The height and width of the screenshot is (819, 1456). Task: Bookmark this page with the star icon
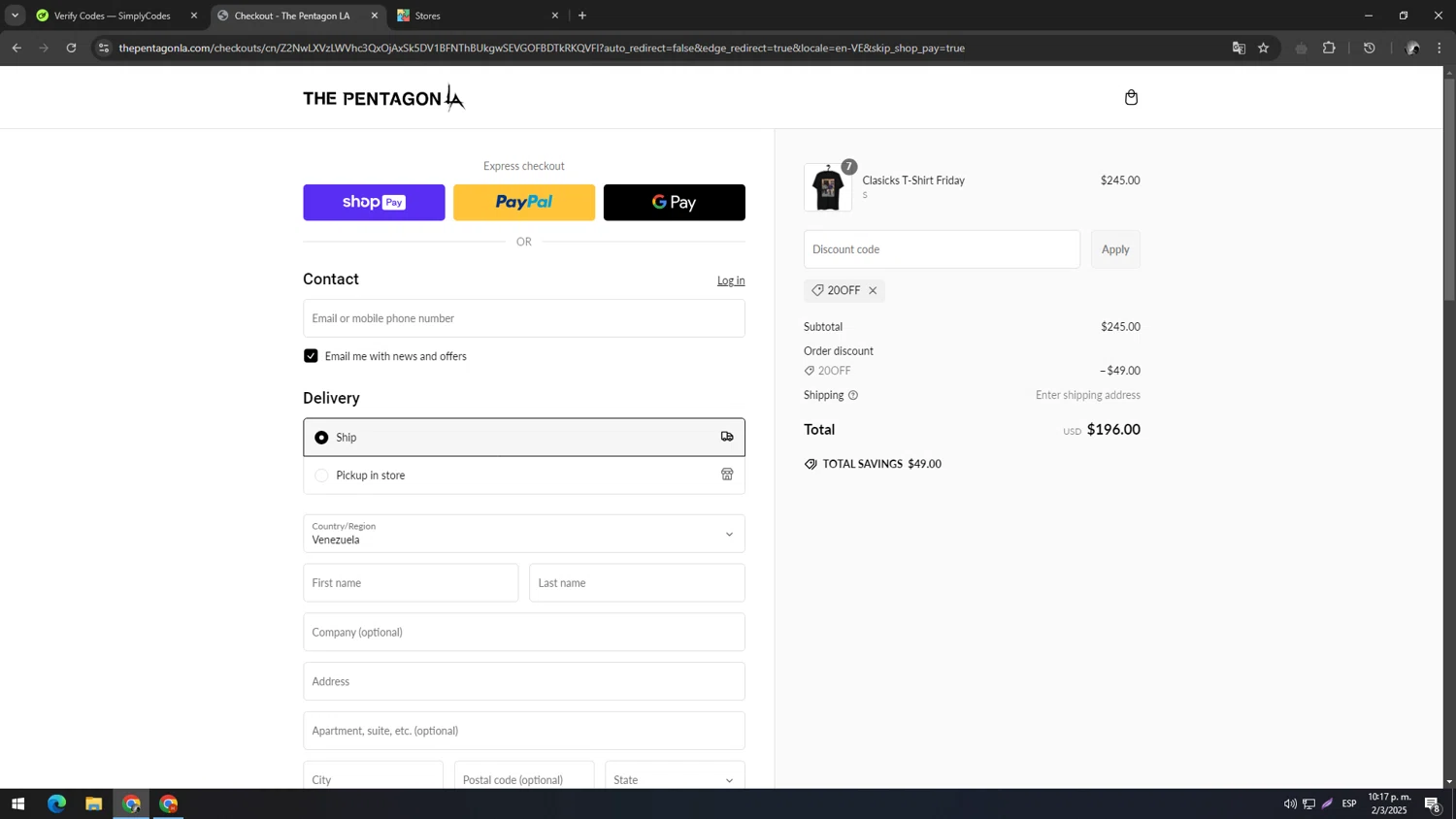click(x=1263, y=48)
